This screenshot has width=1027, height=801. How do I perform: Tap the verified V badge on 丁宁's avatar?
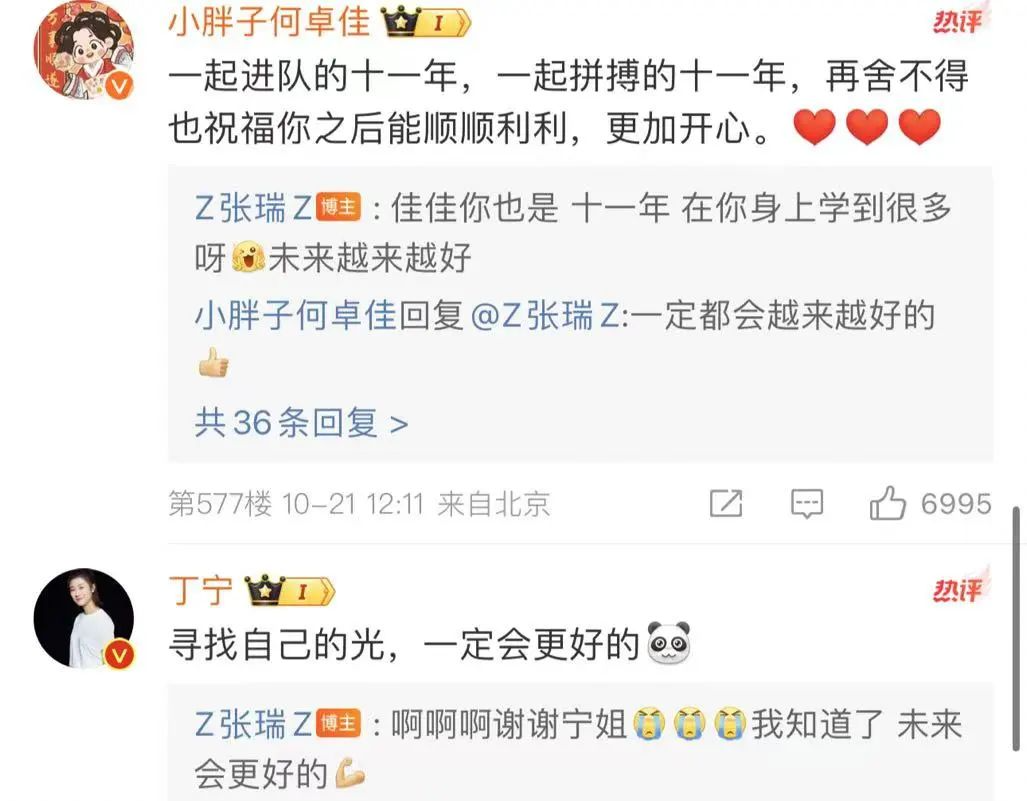pyautogui.click(x=119, y=654)
